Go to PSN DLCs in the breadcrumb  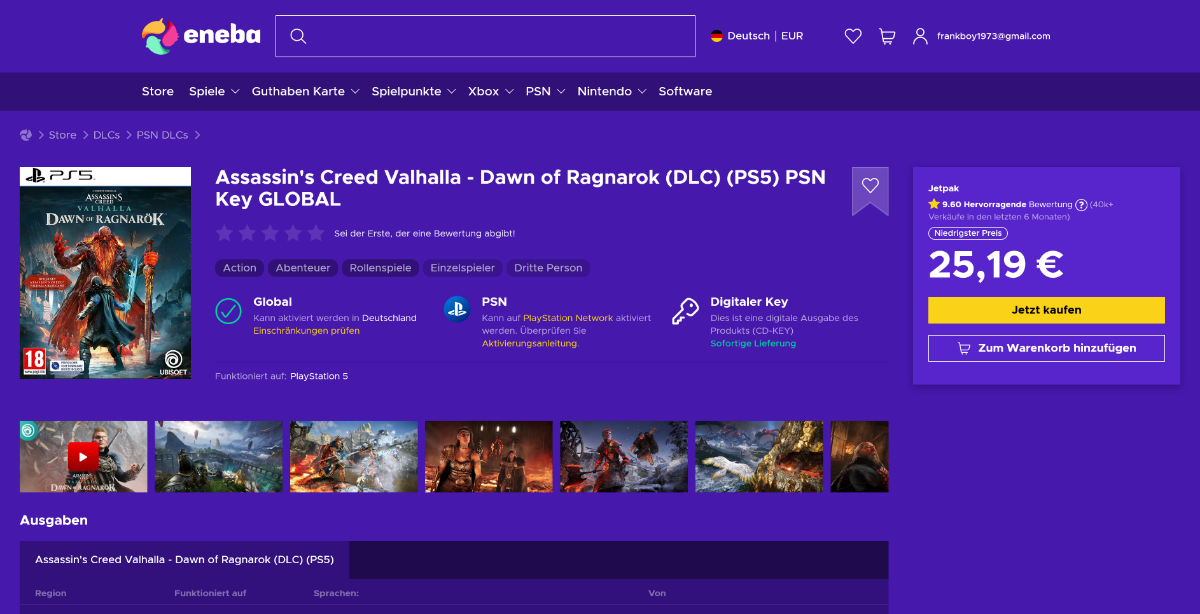162,135
